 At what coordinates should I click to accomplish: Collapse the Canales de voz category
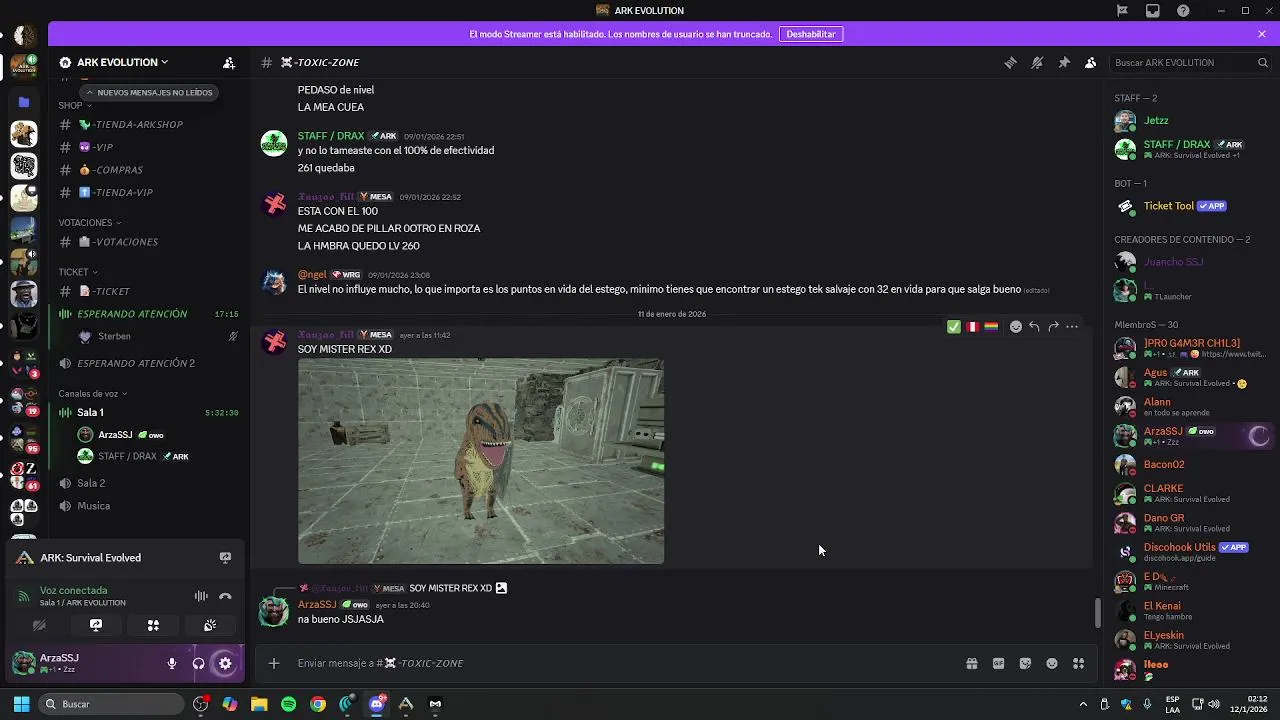(x=94, y=393)
